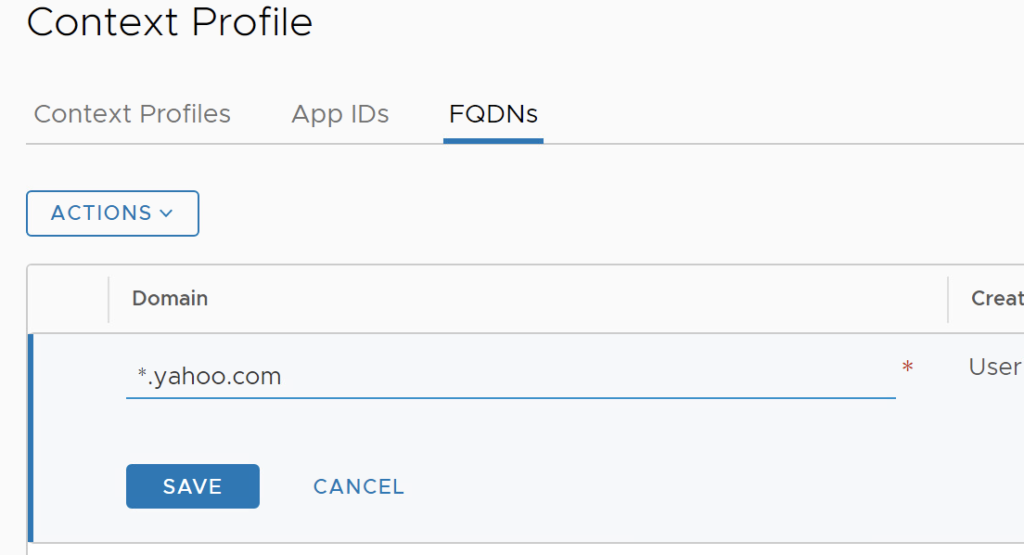Open the ACTIONS dropdown menu

point(112,214)
